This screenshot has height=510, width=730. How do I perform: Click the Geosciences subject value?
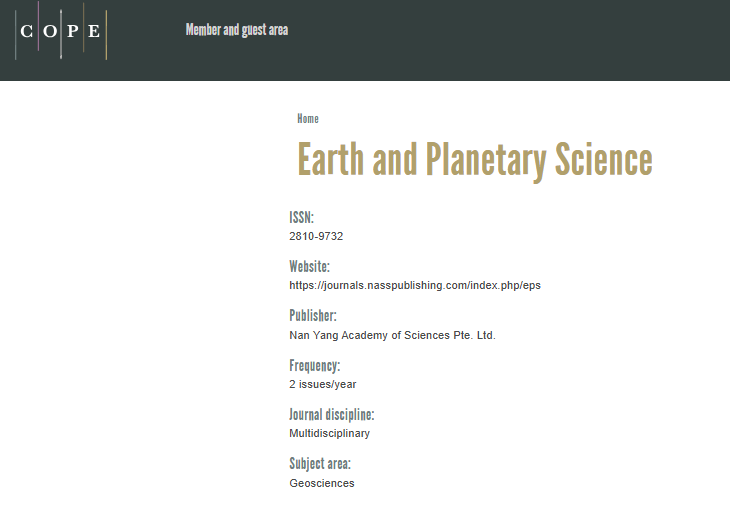coord(322,483)
